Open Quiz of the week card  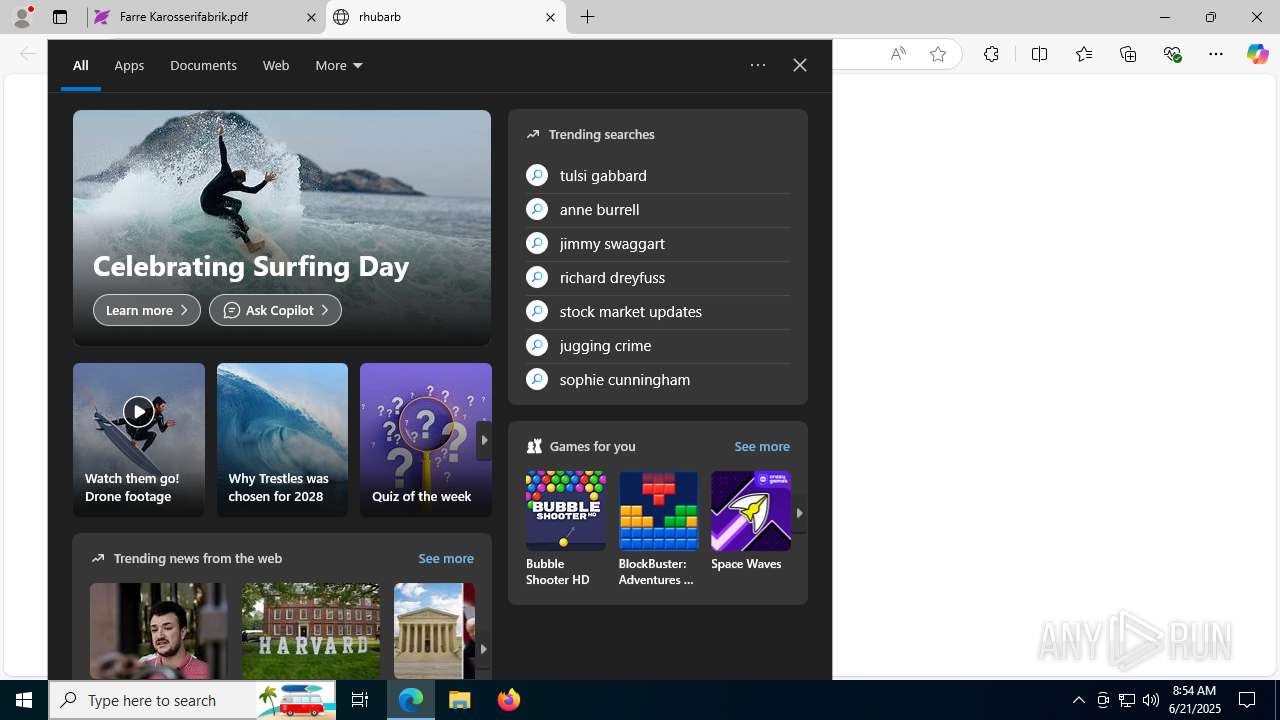coord(426,440)
